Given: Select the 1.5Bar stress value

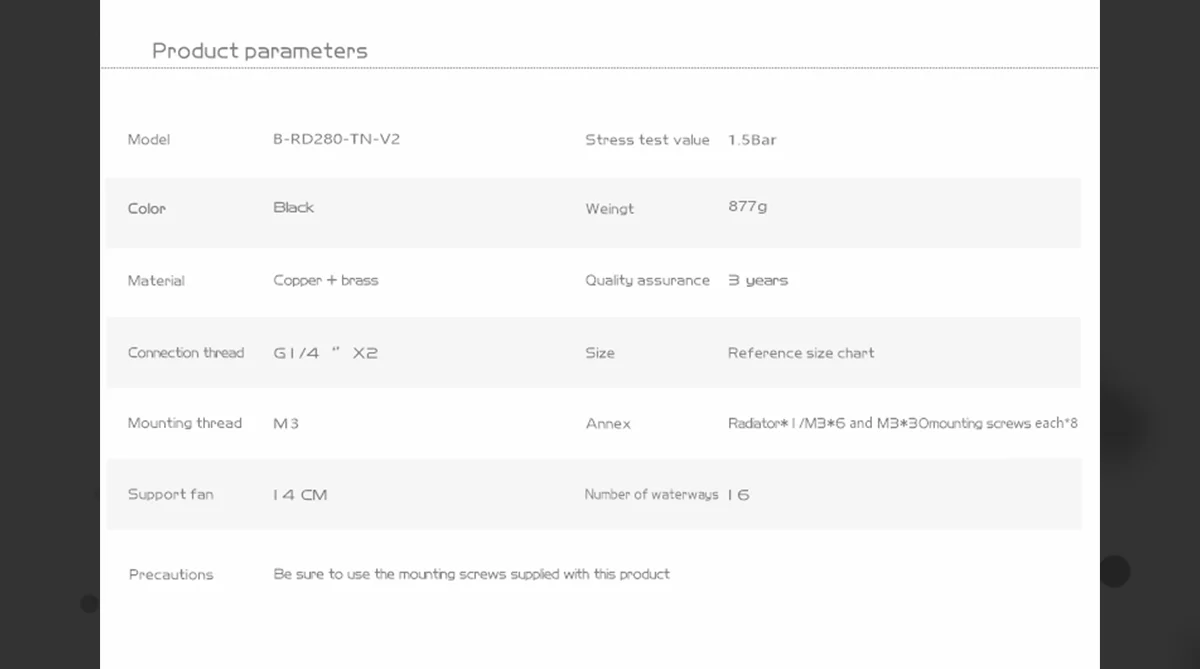Looking at the screenshot, I should pyautogui.click(x=752, y=140).
